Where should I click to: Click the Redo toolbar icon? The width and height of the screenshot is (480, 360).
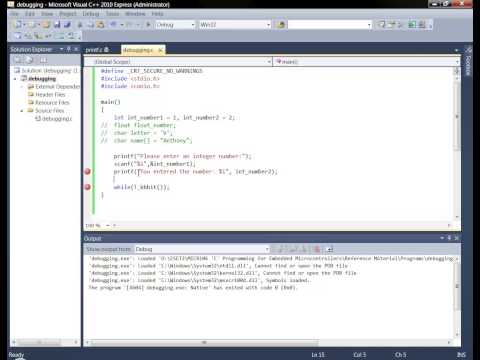click(129, 24)
